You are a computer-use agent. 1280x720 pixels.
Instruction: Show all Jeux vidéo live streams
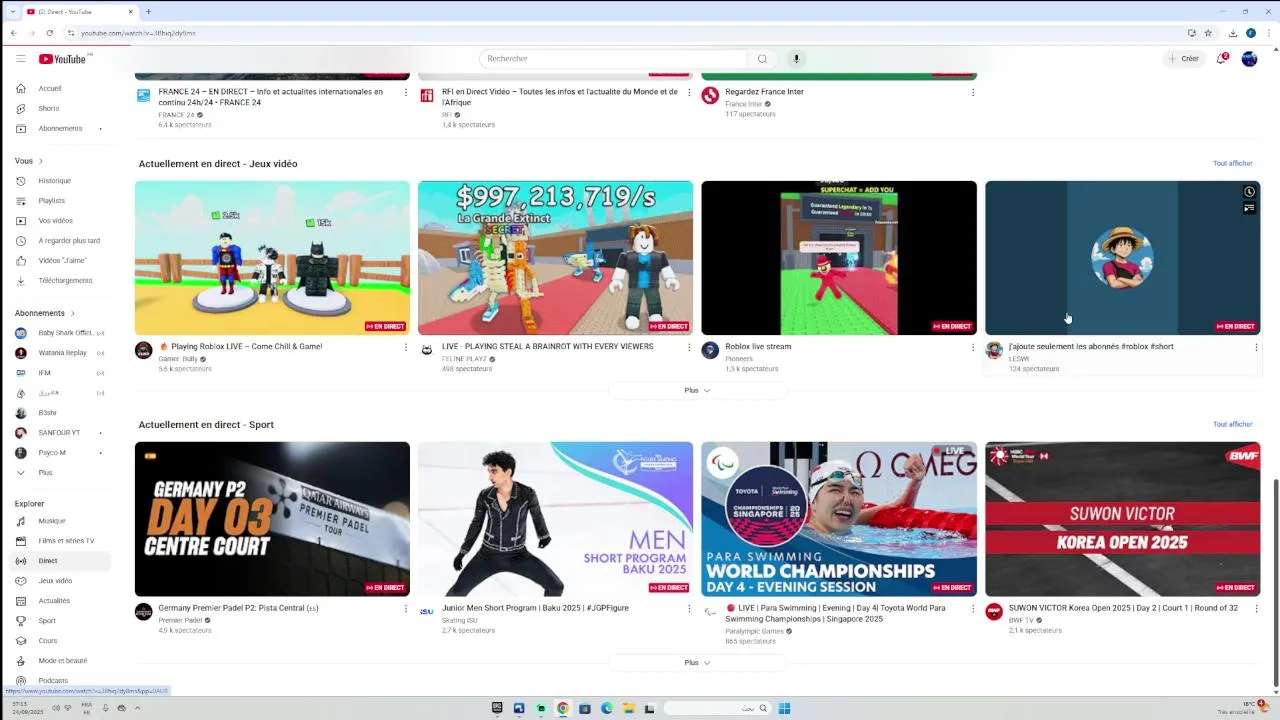click(x=1232, y=163)
